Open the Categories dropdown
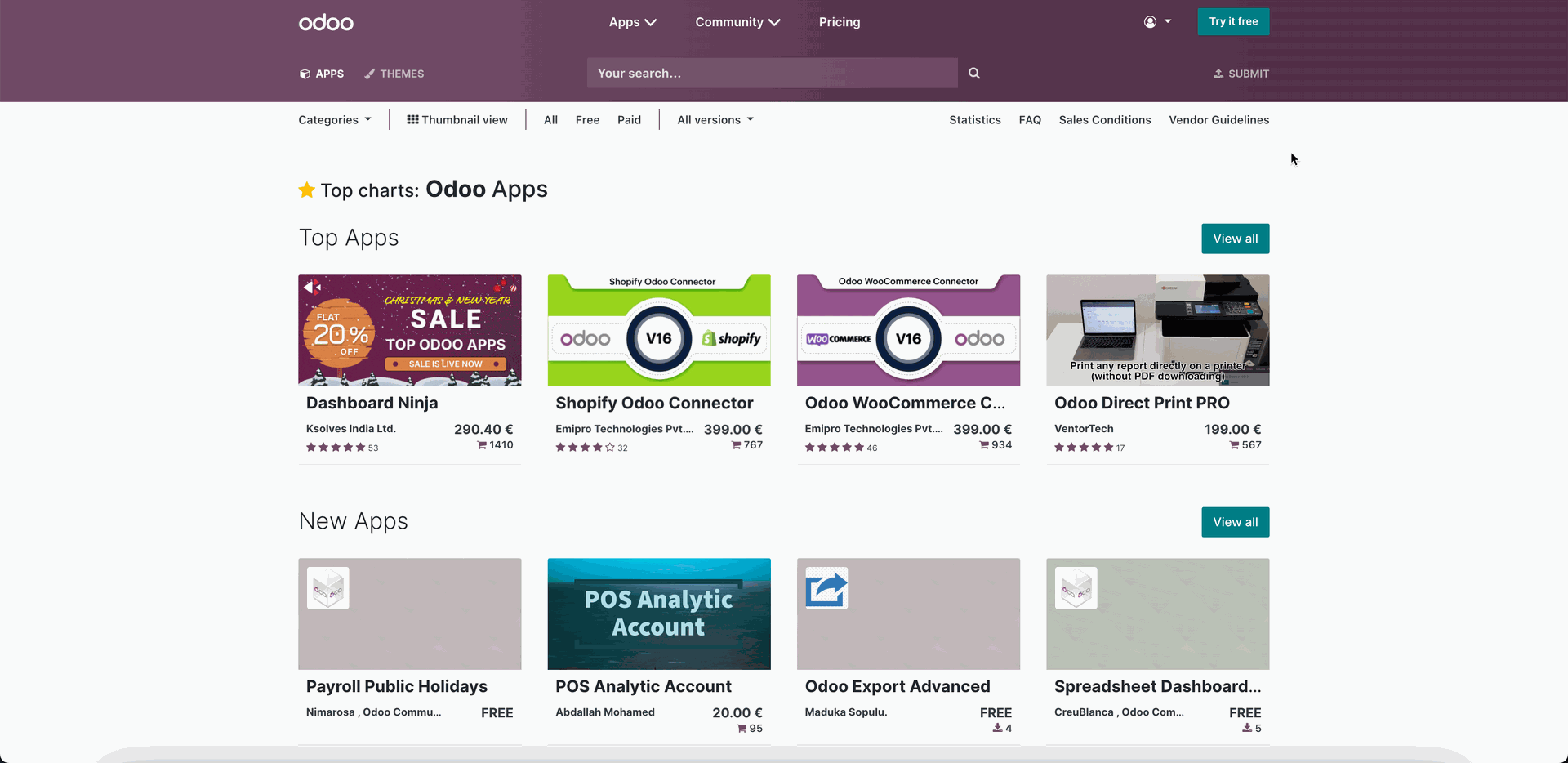The width and height of the screenshot is (1568, 763). click(x=334, y=119)
